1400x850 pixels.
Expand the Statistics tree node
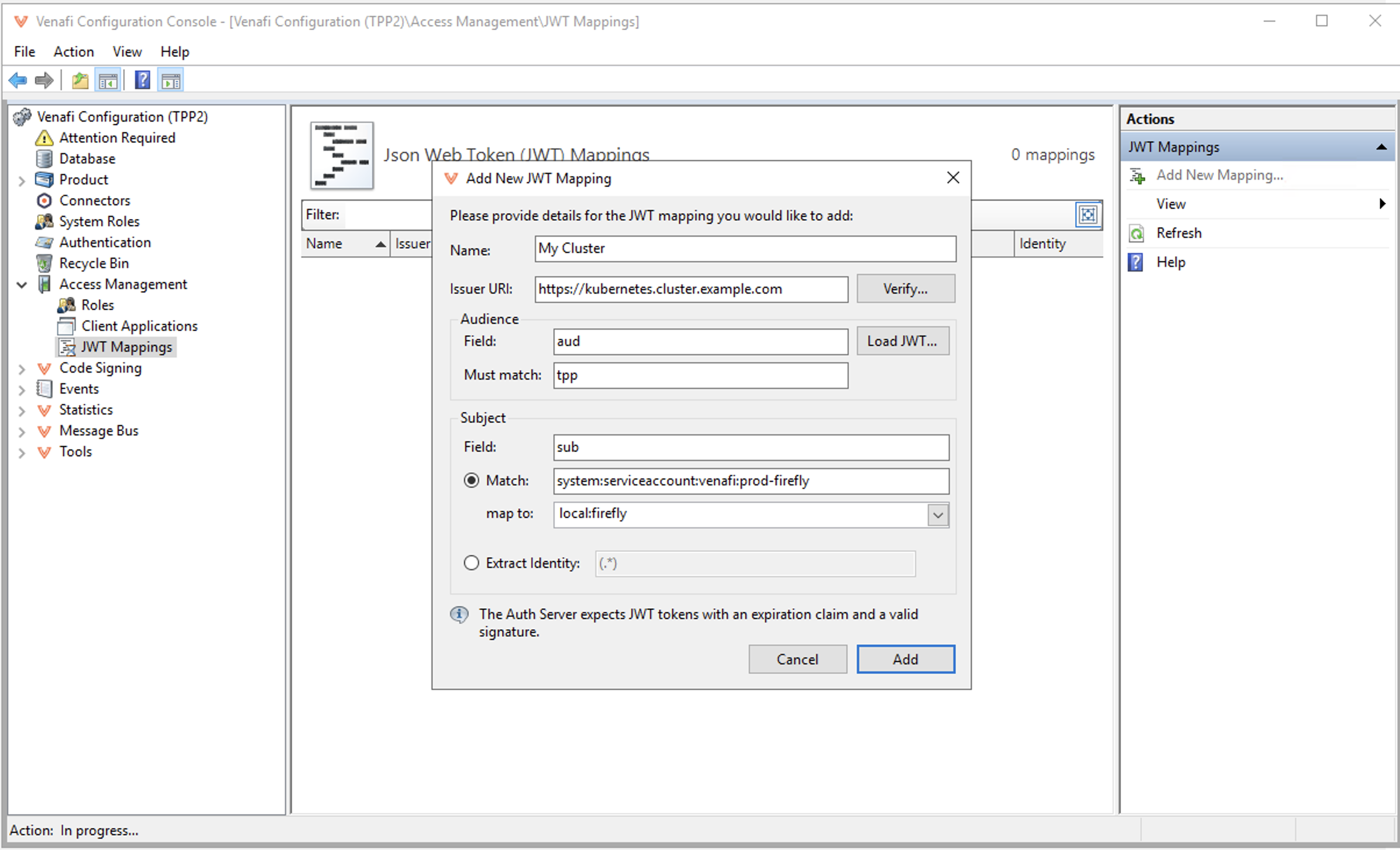point(22,410)
